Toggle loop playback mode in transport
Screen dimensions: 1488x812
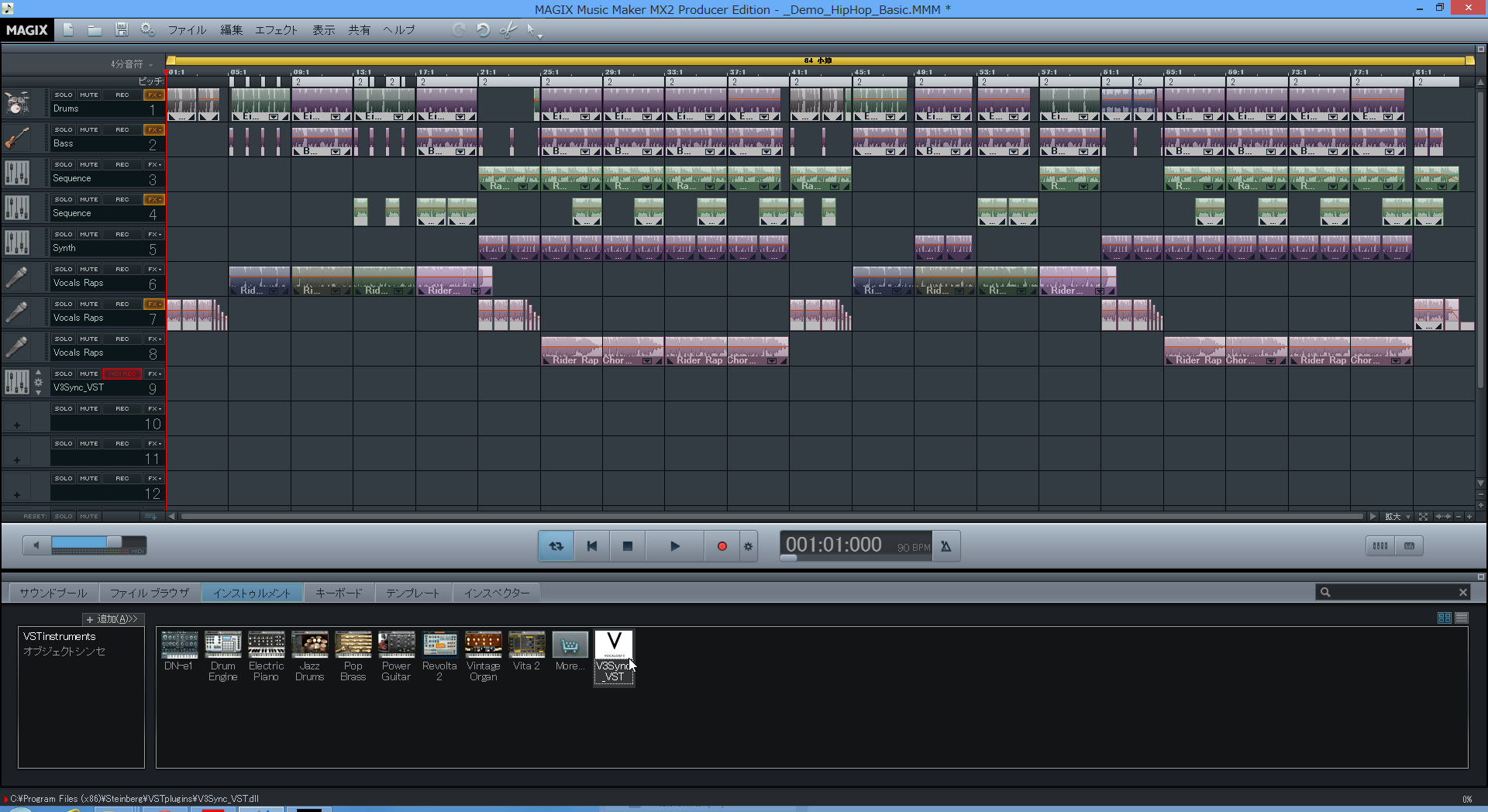point(556,546)
